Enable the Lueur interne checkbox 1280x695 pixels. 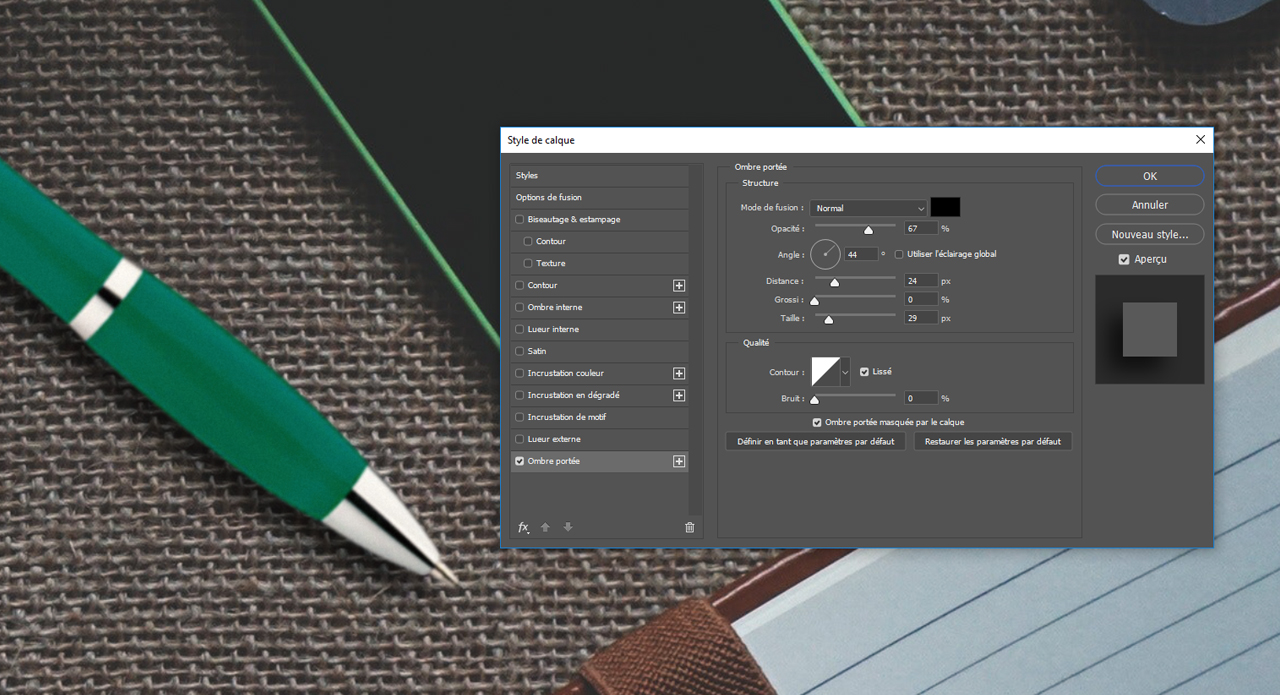tap(519, 329)
